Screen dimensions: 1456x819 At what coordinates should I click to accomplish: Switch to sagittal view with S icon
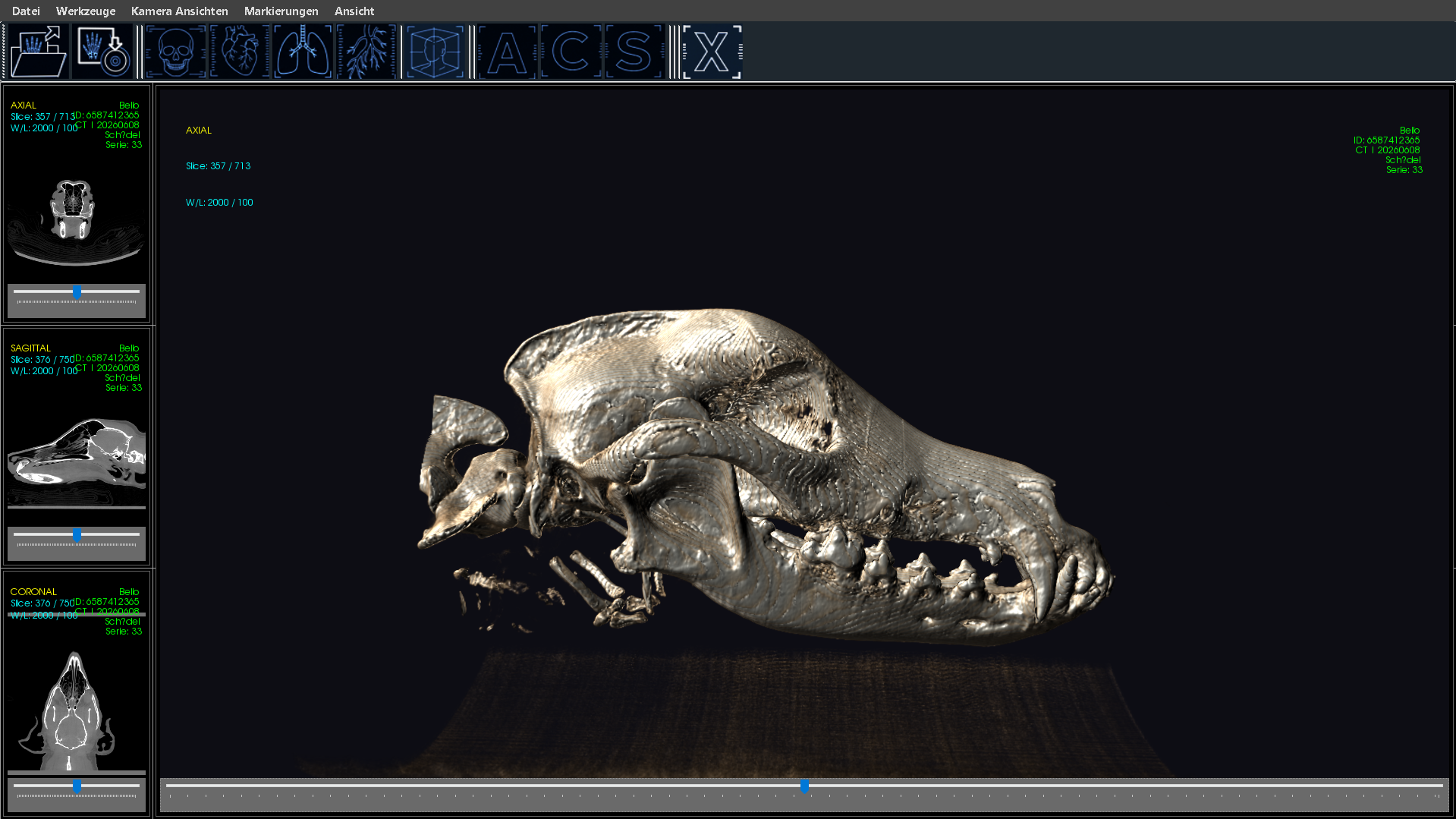[634, 52]
